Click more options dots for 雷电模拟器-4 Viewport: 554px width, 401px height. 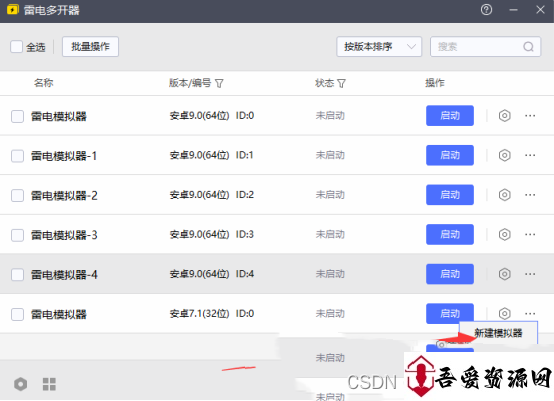pyautogui.click(x=530, y=274)
